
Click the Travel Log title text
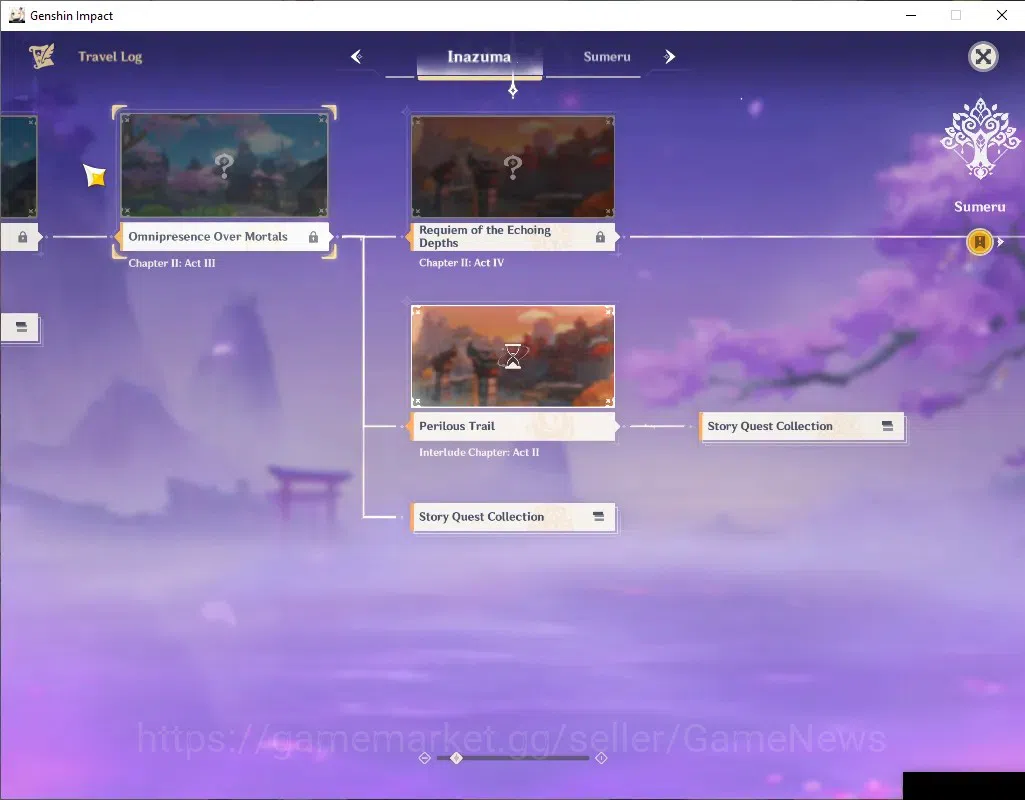[x=110, y=57]
